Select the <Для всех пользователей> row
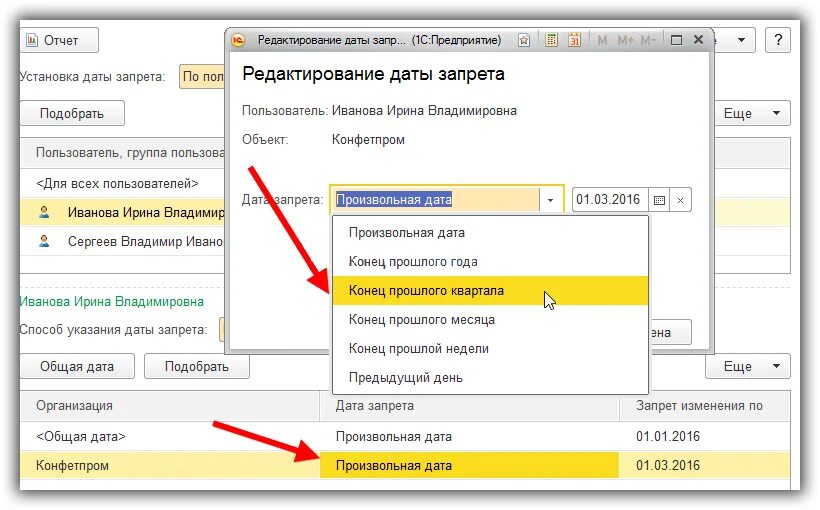 pyautogui.click(x=122, y=184)
